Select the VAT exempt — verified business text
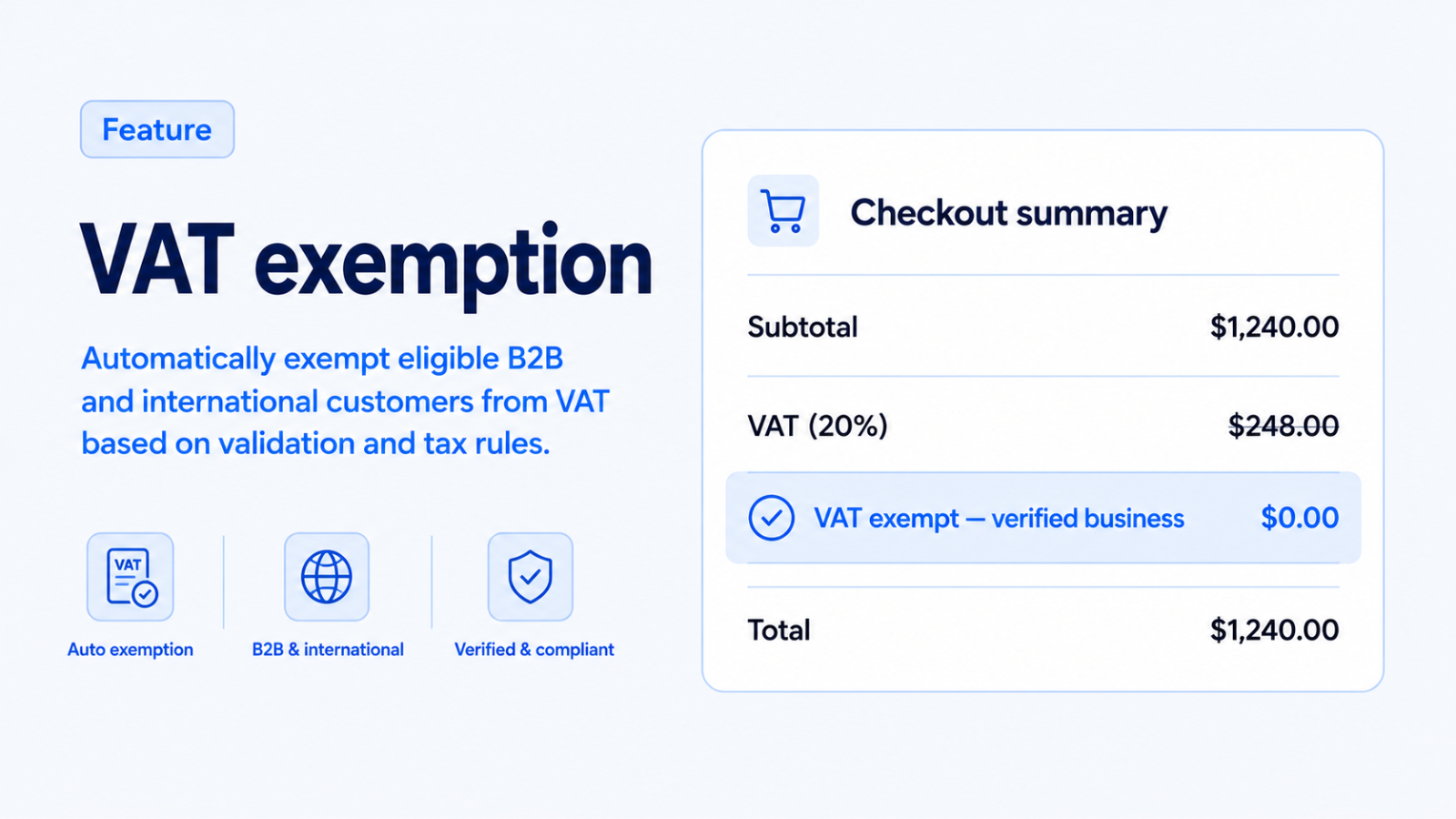This screenshot has width=1456, height=819. point(999,519)
